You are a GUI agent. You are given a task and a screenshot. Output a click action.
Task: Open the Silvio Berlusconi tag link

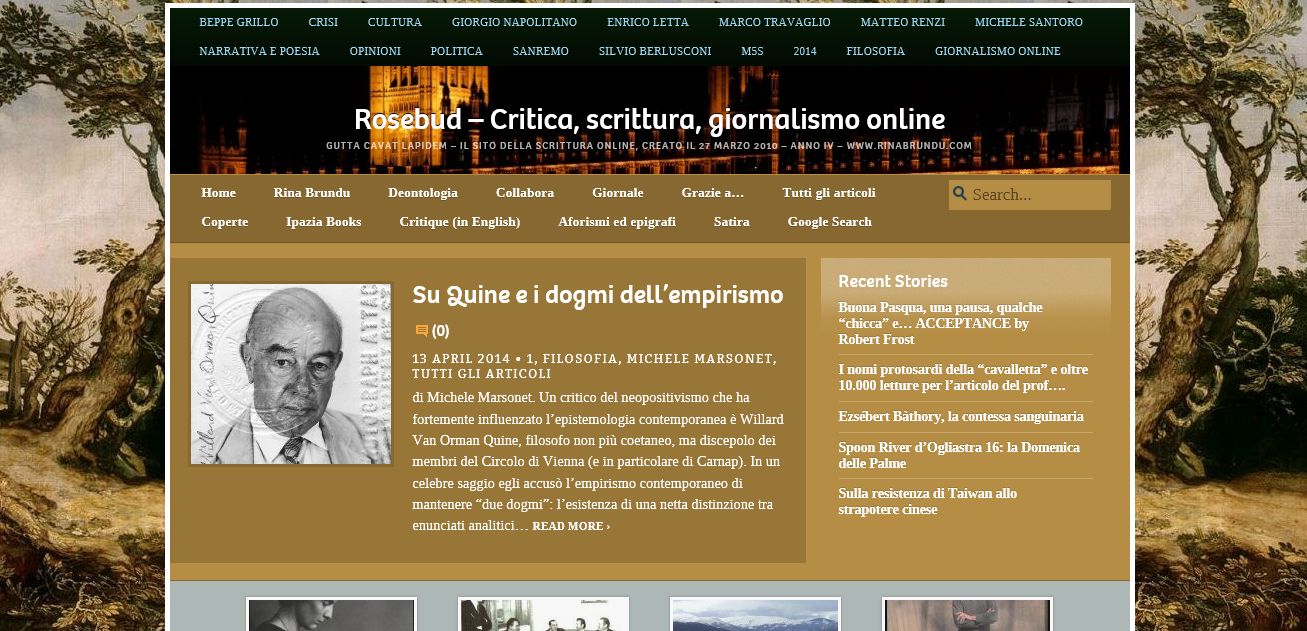(x=654, y=51)
